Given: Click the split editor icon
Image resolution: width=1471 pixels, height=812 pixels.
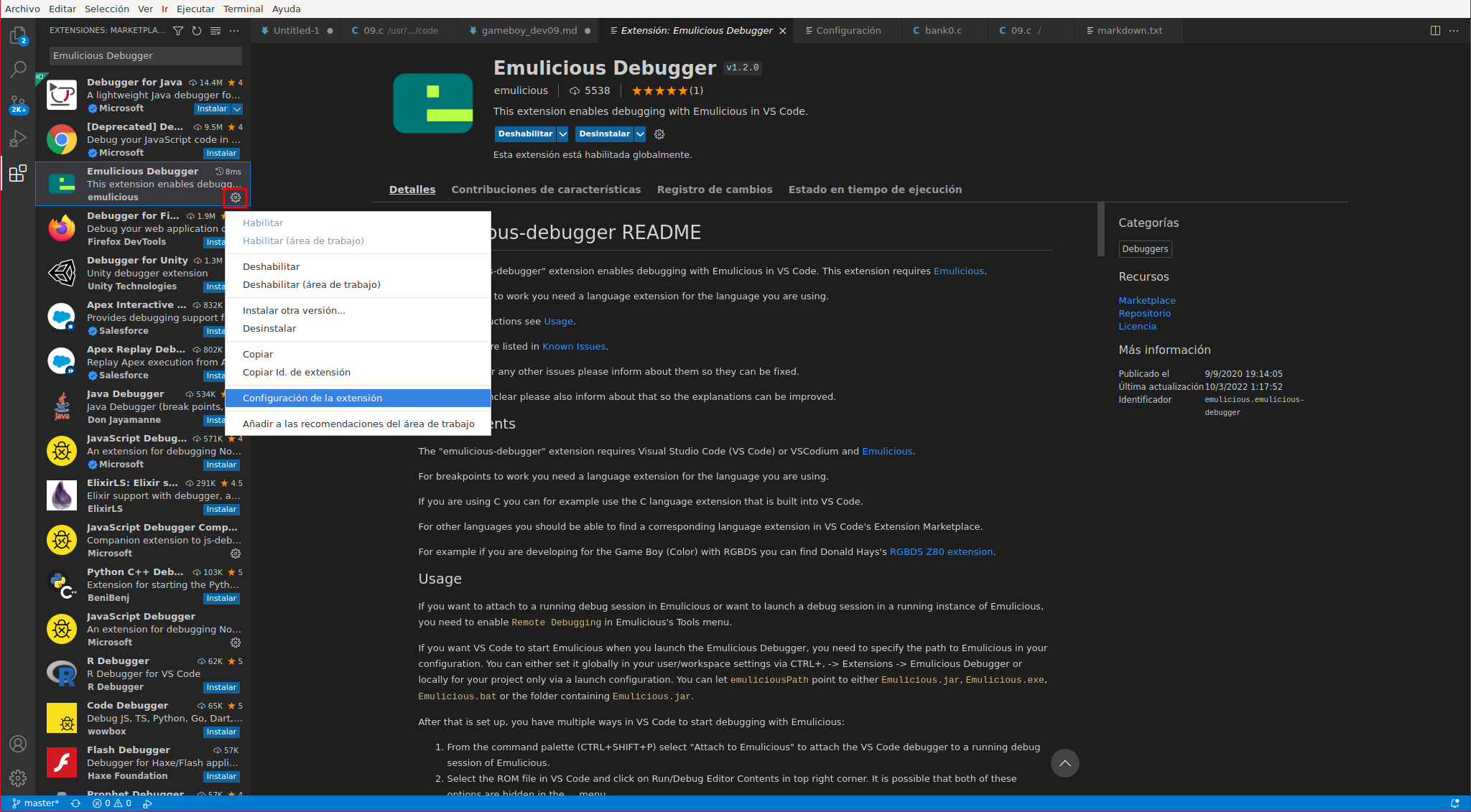Looking at the screenshot, I should pos(1435,31).
